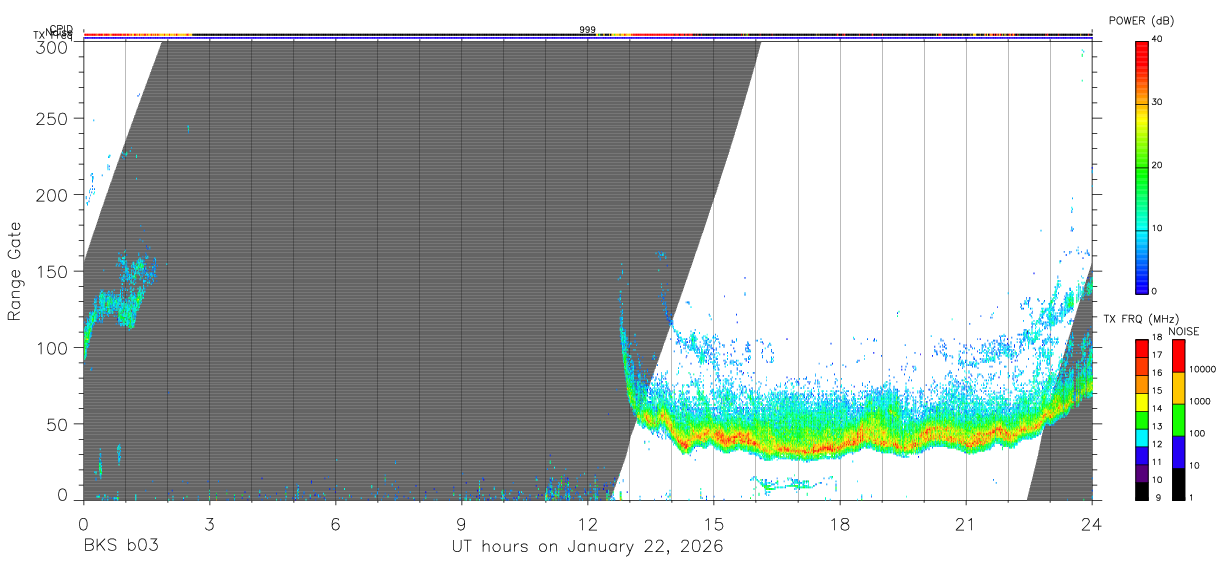The width and height of the screenshot is (1228, 567).
Task: Click the red top segment of noise bar
Action: coord(1178,356)
